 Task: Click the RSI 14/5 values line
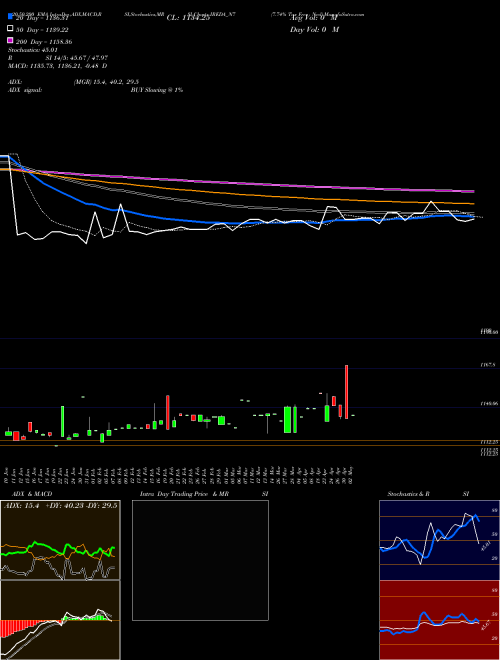[77, 58]
